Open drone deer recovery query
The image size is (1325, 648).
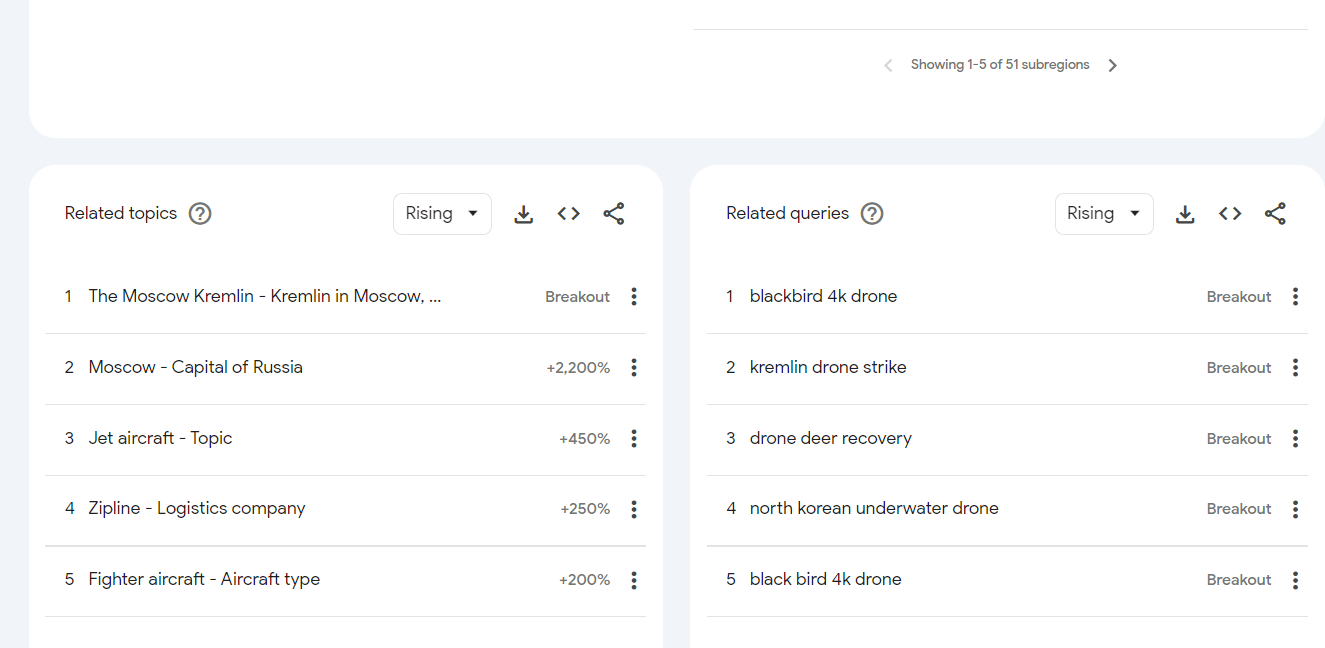pos(831,438)
